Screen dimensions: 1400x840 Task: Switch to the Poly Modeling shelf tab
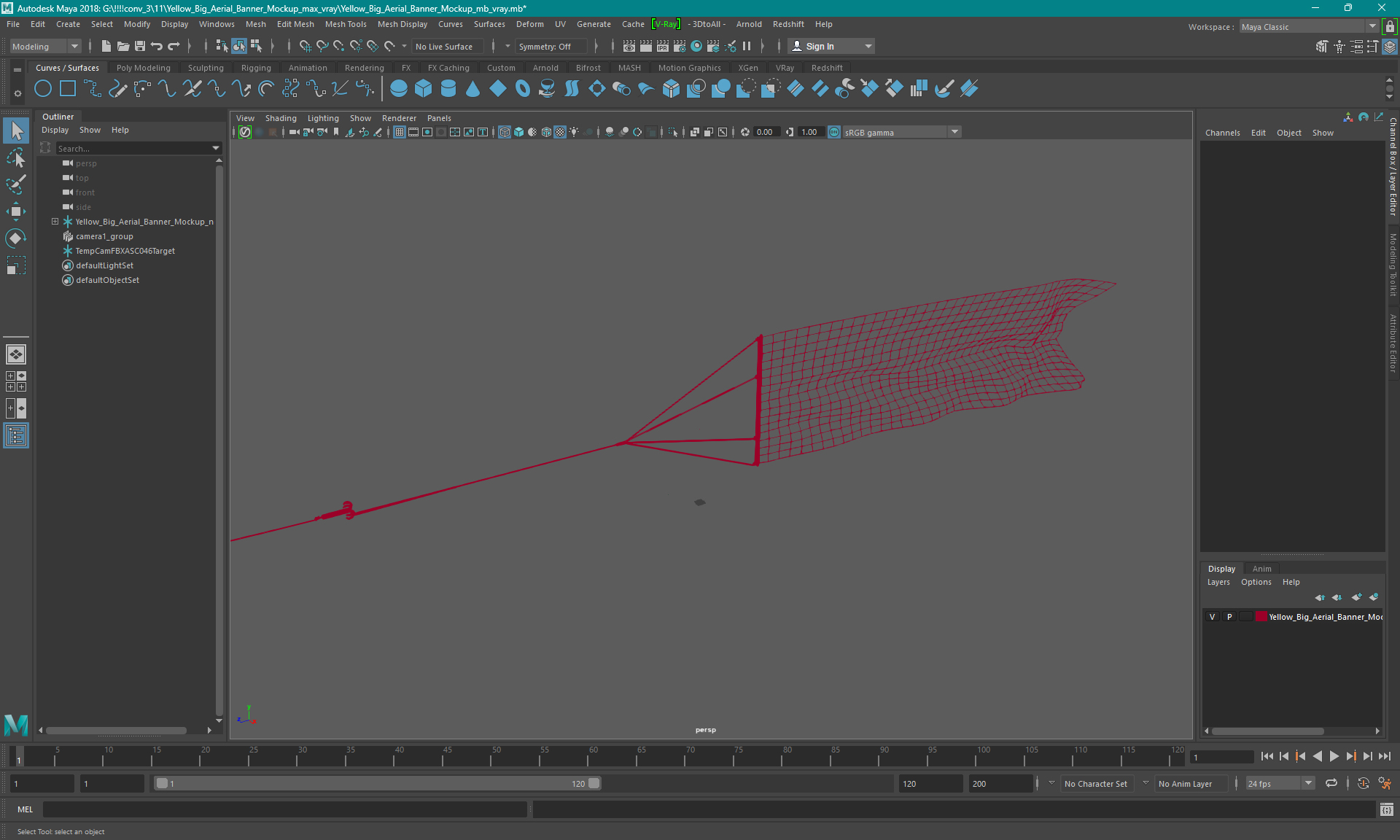143,68
